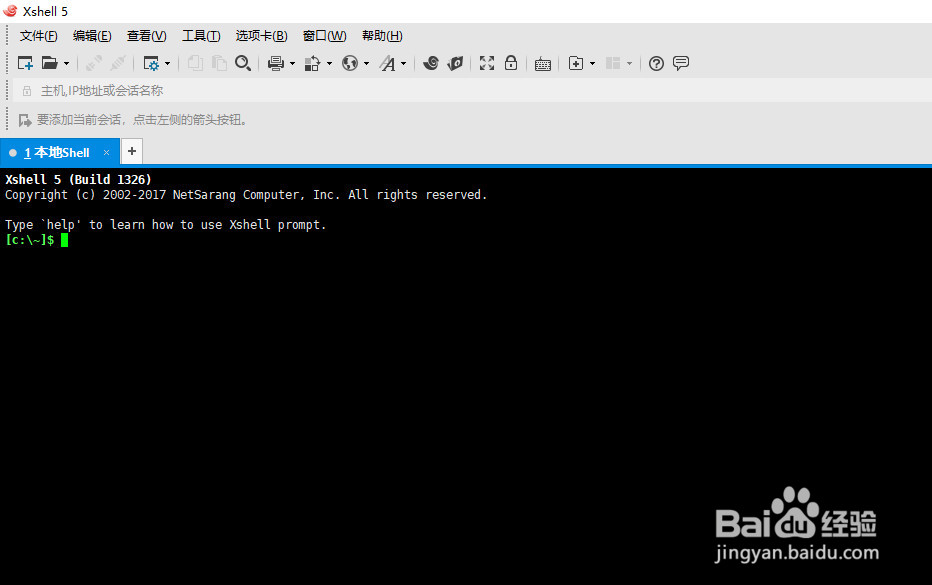Open the 工具(T) menu

[x=201, y=36]
